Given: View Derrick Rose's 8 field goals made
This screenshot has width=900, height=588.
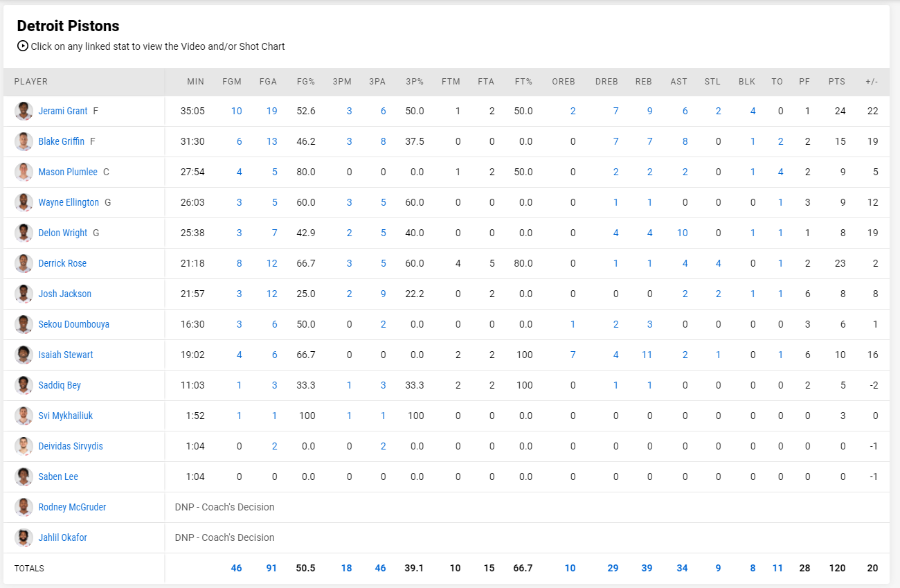Looking at the screenshot, I should point(239,263).
